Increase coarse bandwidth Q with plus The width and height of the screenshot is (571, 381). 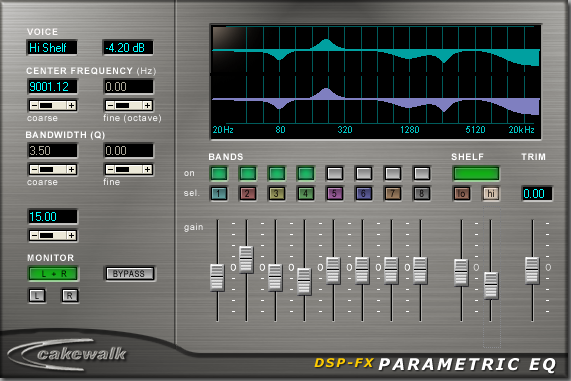(x=71, y=169)
